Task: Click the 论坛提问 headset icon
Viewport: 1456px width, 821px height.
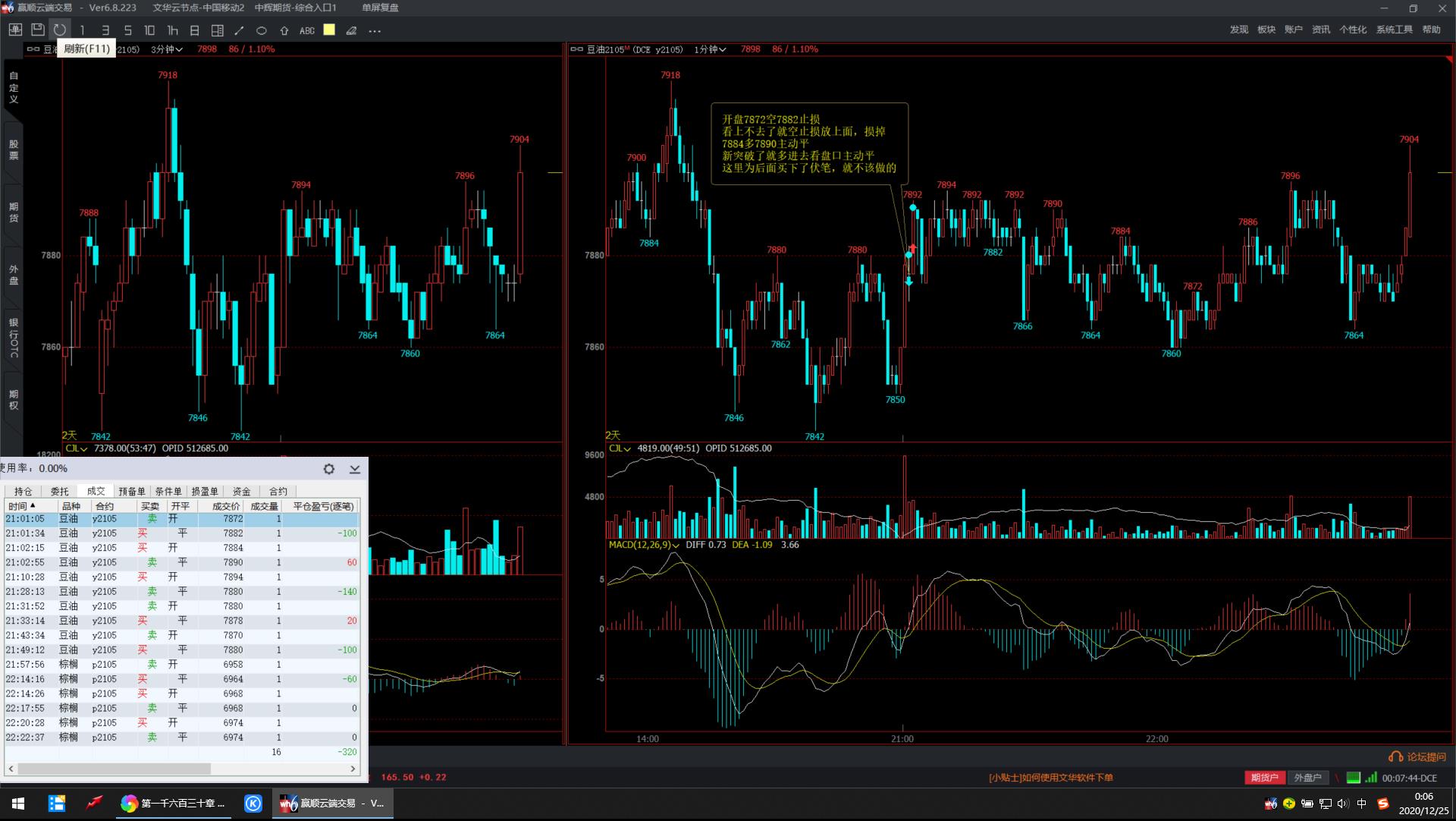Action: (1395, 757)
